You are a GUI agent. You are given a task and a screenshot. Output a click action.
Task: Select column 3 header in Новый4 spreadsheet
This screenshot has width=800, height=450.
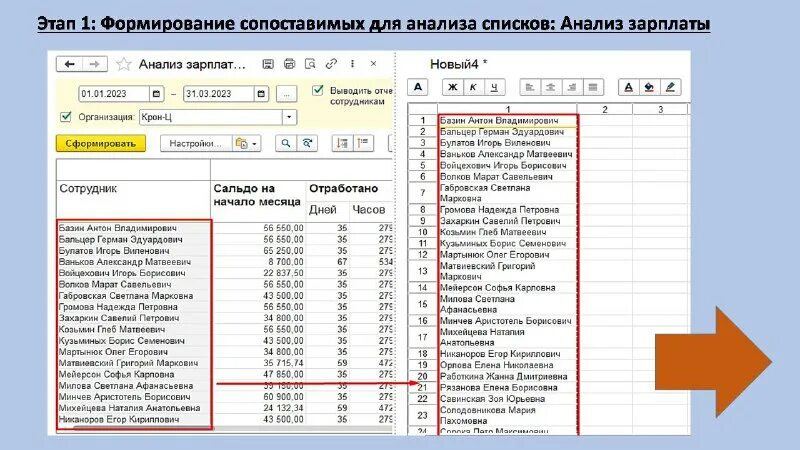click(x=660, y=109)
